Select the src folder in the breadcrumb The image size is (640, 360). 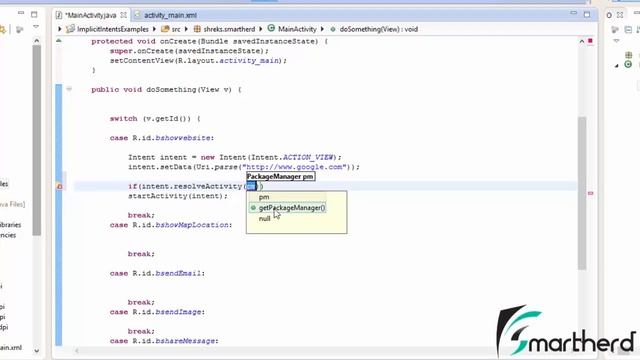(x=176, y=29)
